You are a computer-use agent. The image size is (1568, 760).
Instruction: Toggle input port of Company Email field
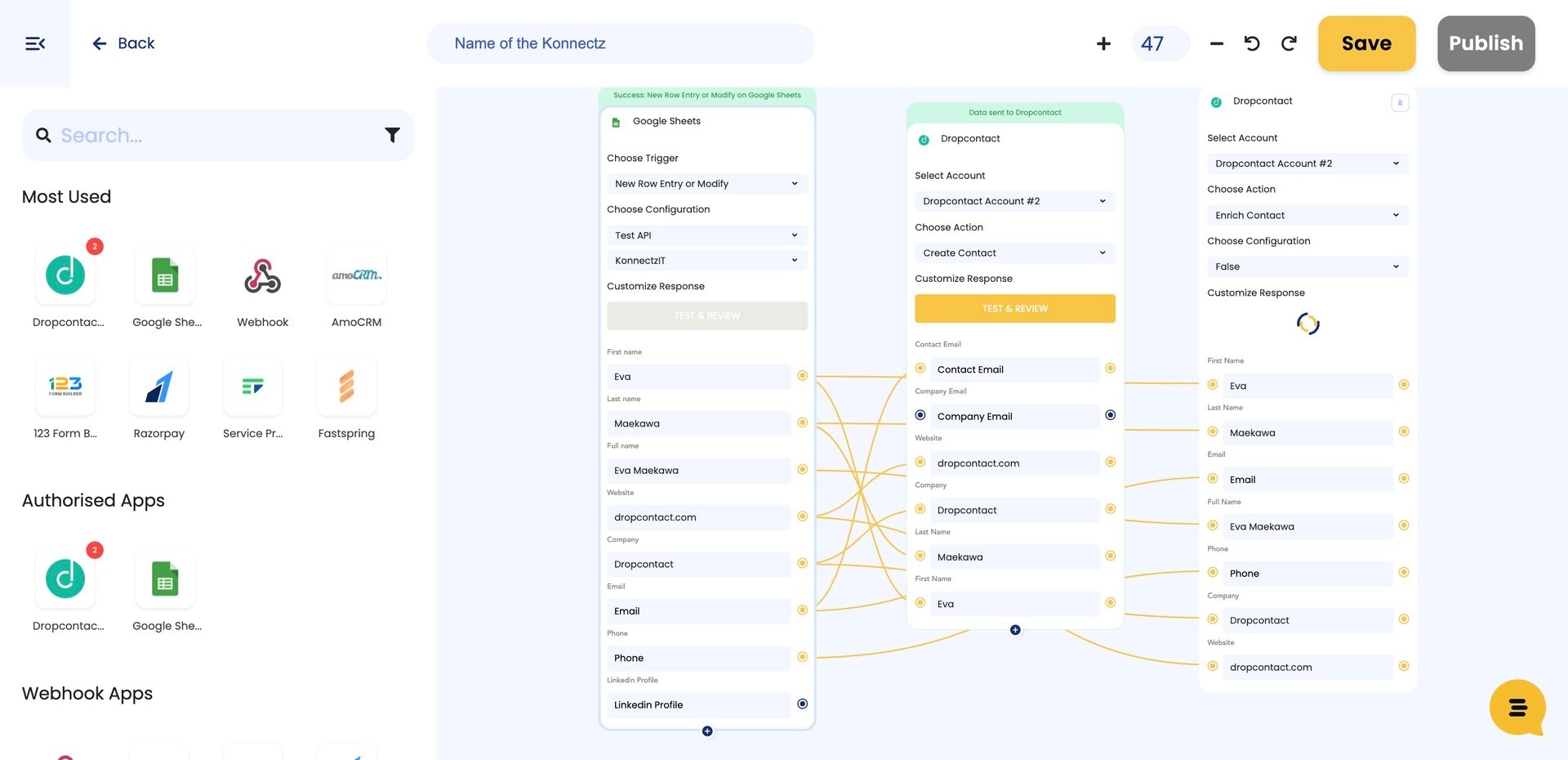[x=920, y=415]
